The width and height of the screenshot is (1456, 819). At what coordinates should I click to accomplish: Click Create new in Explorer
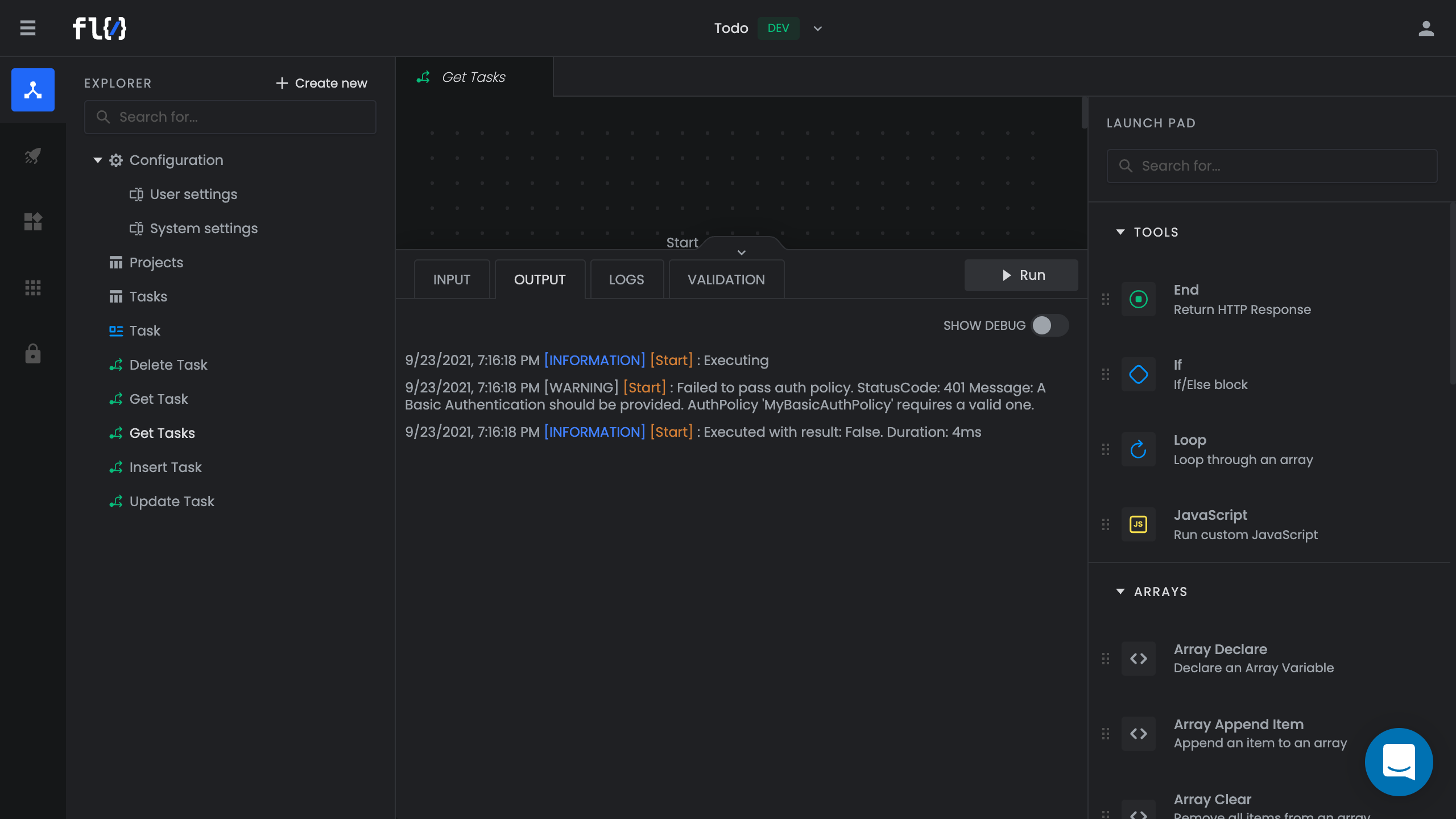click(322, 83)
